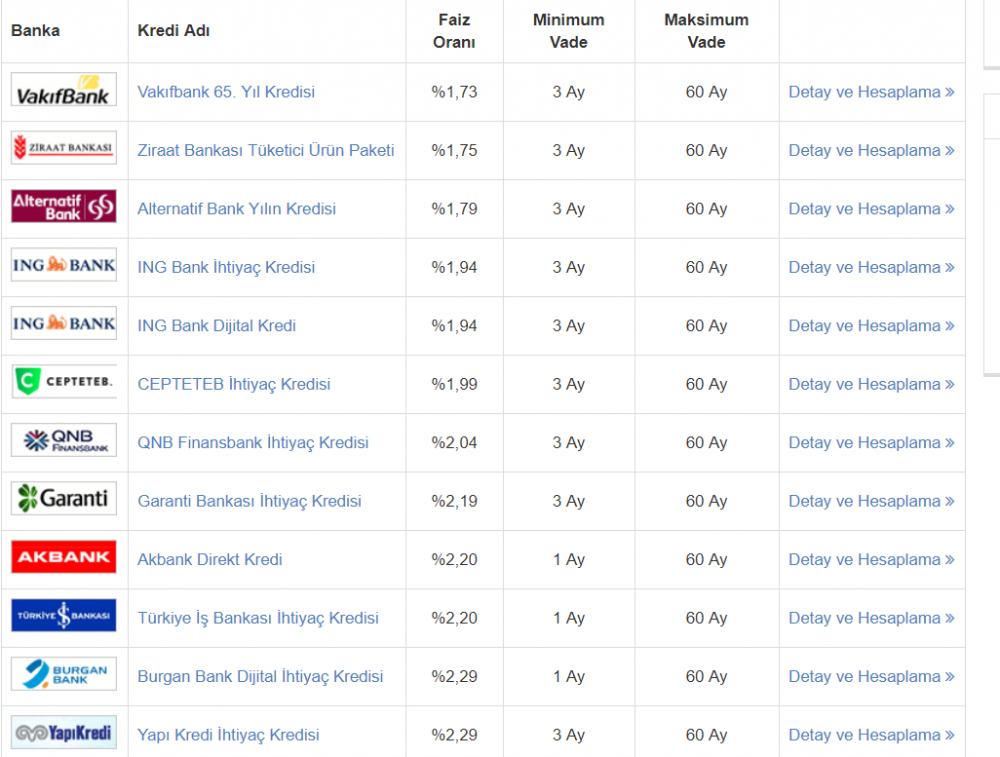Click ING Bank logo beside İhtiyaç Kredisi
Image resolution: width=1000 pixels, height=757 pixels.
coord(64,265)
